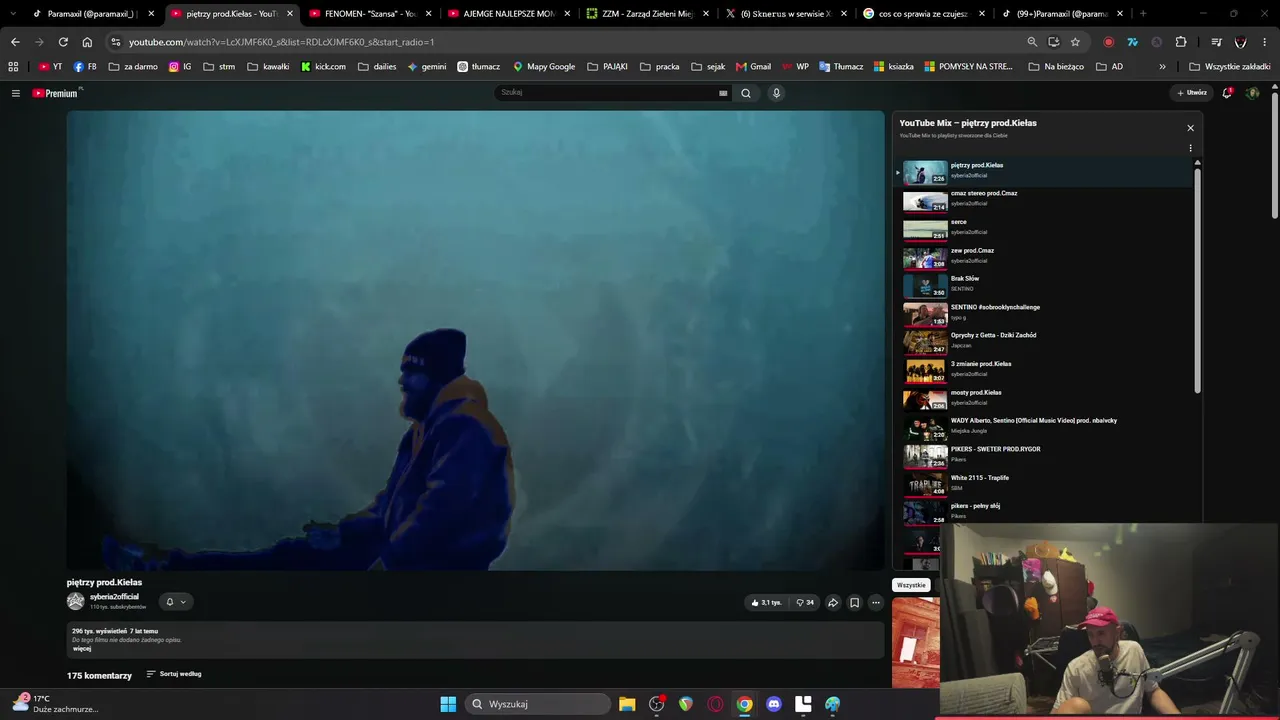Like the video with 3,1 tys. likes
The image size is (1280, 720).
[x=766, y=603]
